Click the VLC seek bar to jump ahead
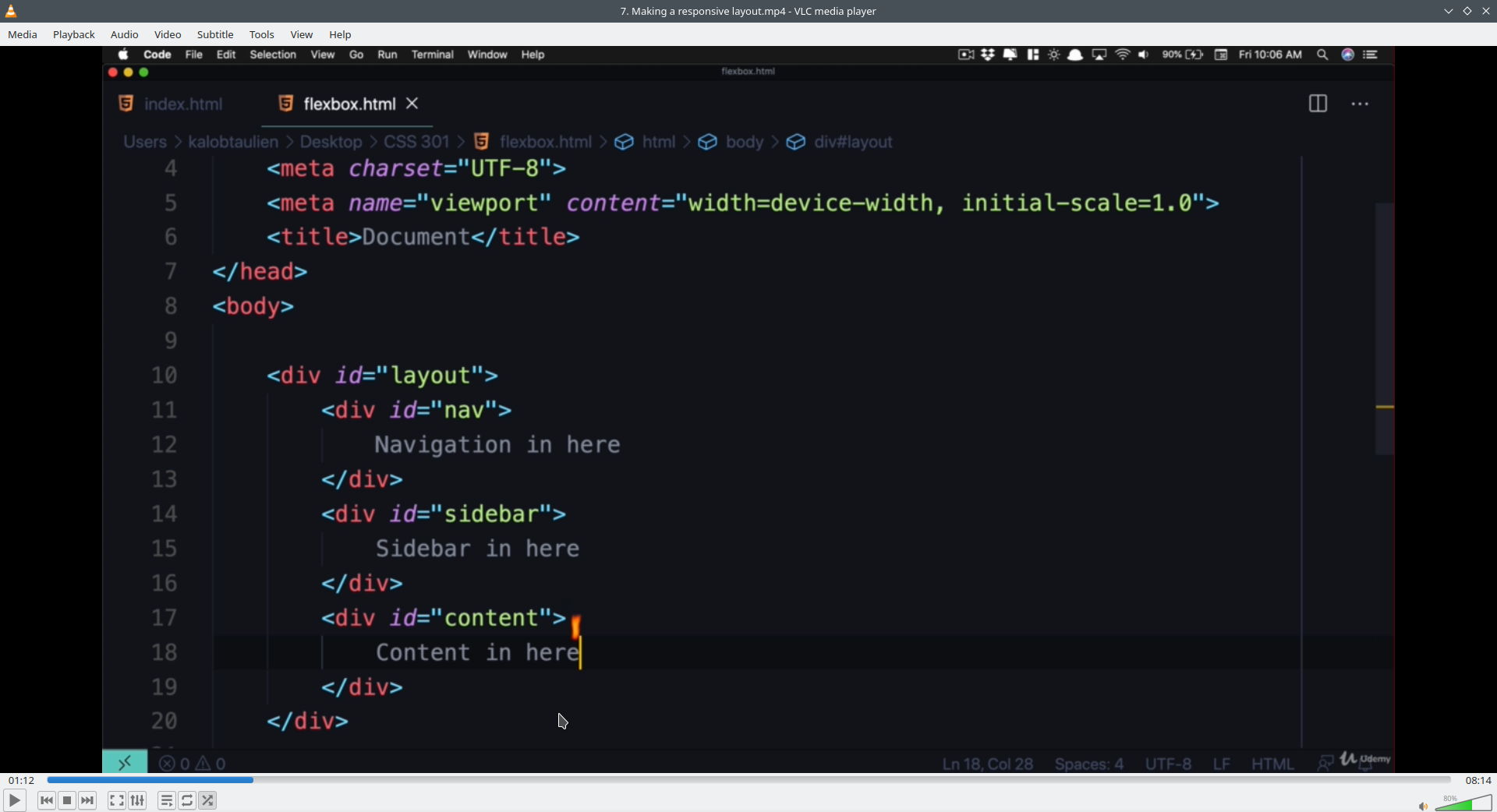1497x812 pixels. [x=748, y=780]
